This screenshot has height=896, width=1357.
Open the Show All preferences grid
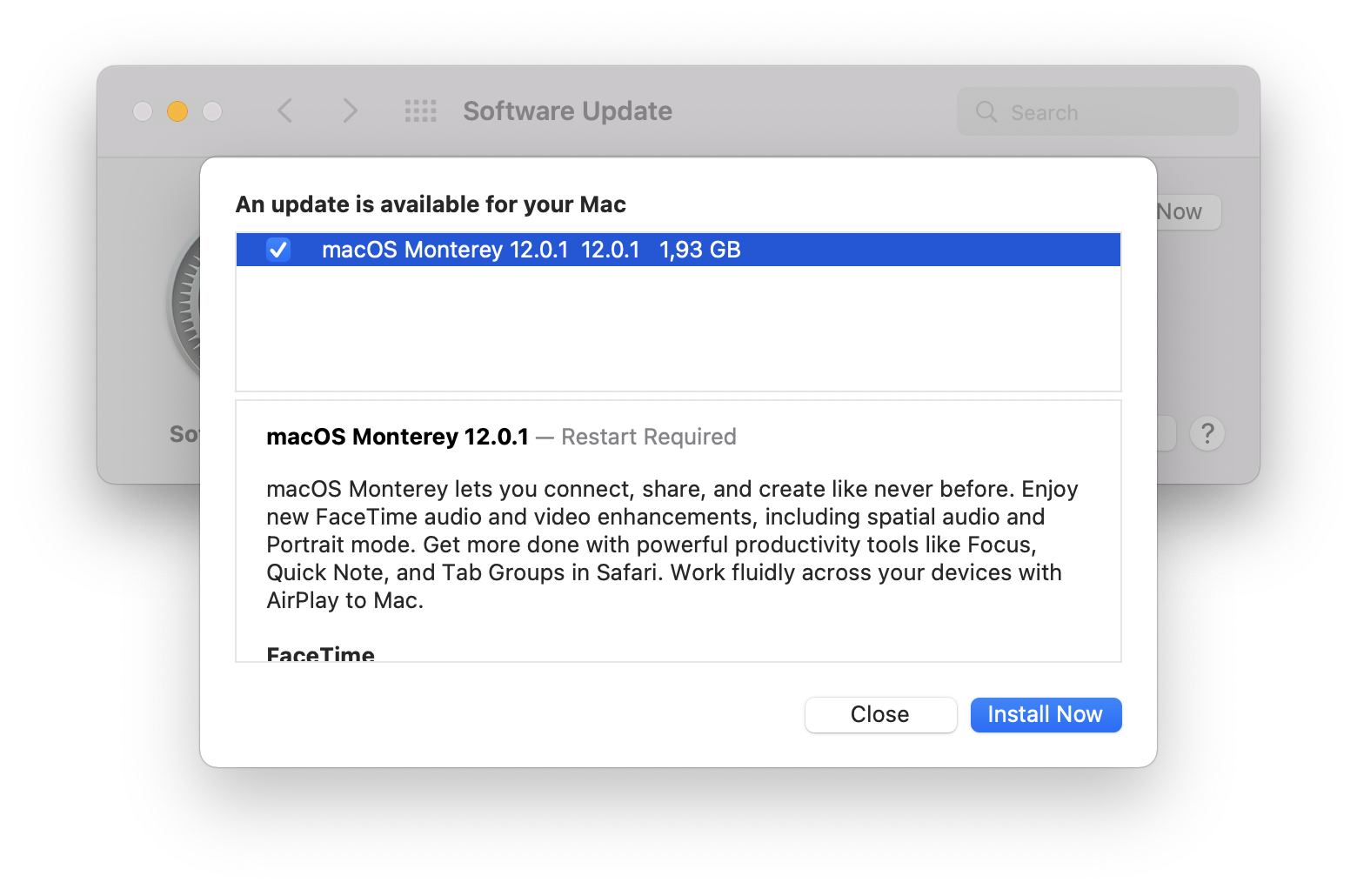pos(421,110)
